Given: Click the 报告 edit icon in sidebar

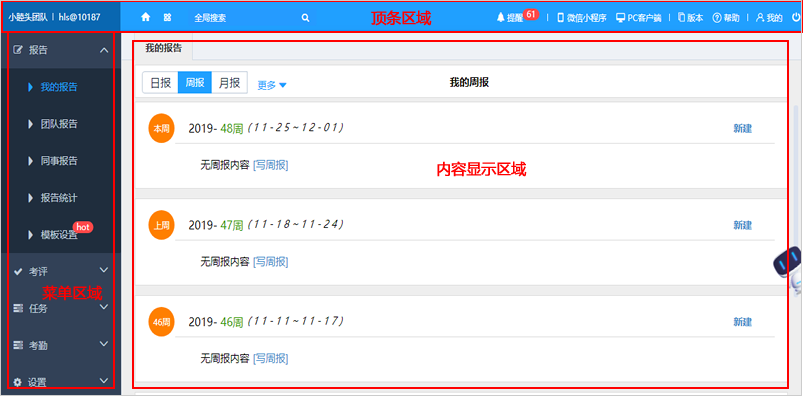Looking at the screenshot, I should point(18,50).
